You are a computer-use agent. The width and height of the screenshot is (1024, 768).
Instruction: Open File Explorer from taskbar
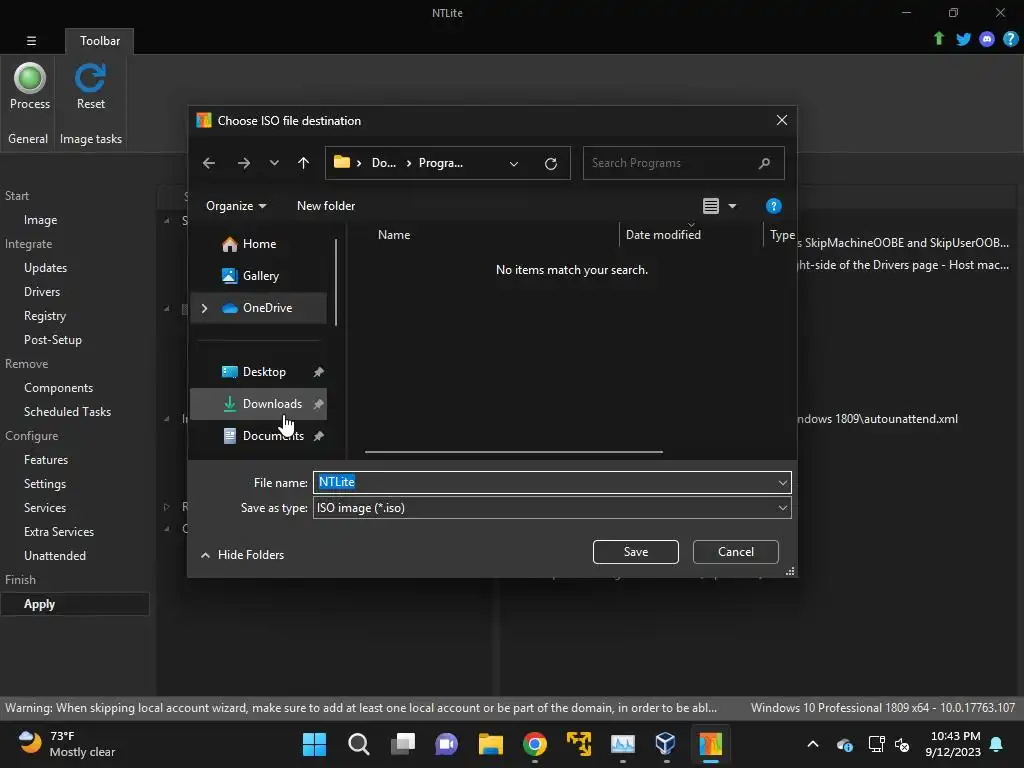[x=490, y=744]
